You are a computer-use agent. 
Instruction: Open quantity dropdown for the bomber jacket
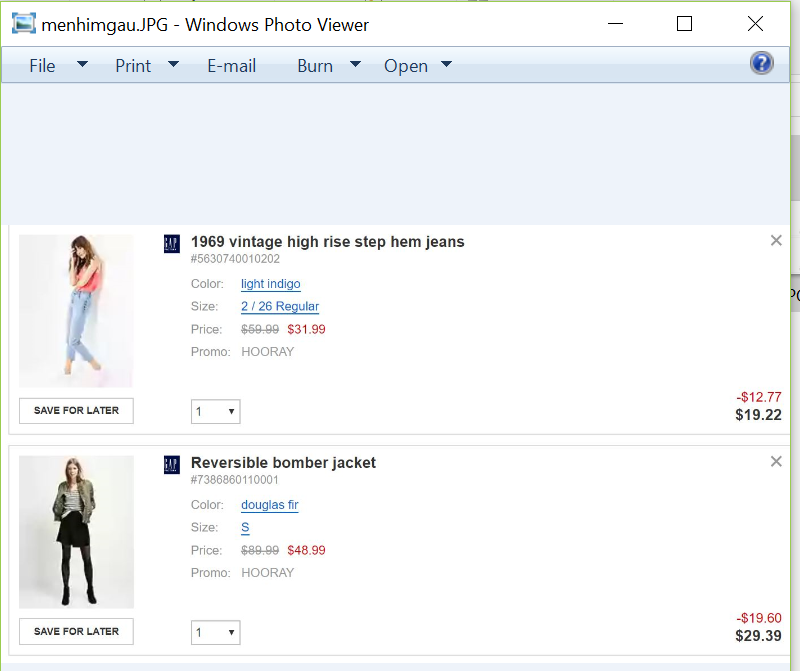tap(215, 632)
